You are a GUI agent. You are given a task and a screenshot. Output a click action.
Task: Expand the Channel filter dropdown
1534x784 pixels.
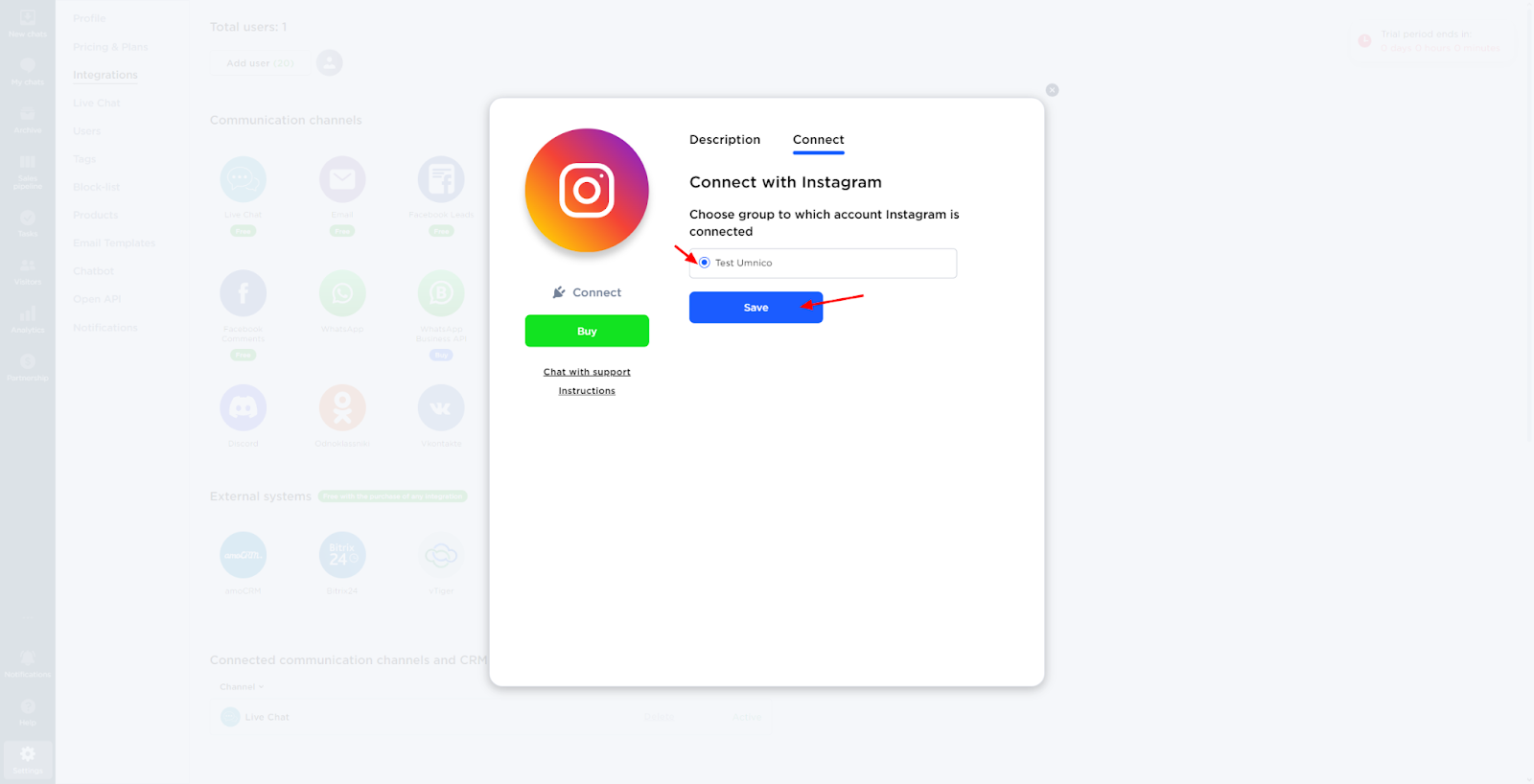tap(242, 687)
